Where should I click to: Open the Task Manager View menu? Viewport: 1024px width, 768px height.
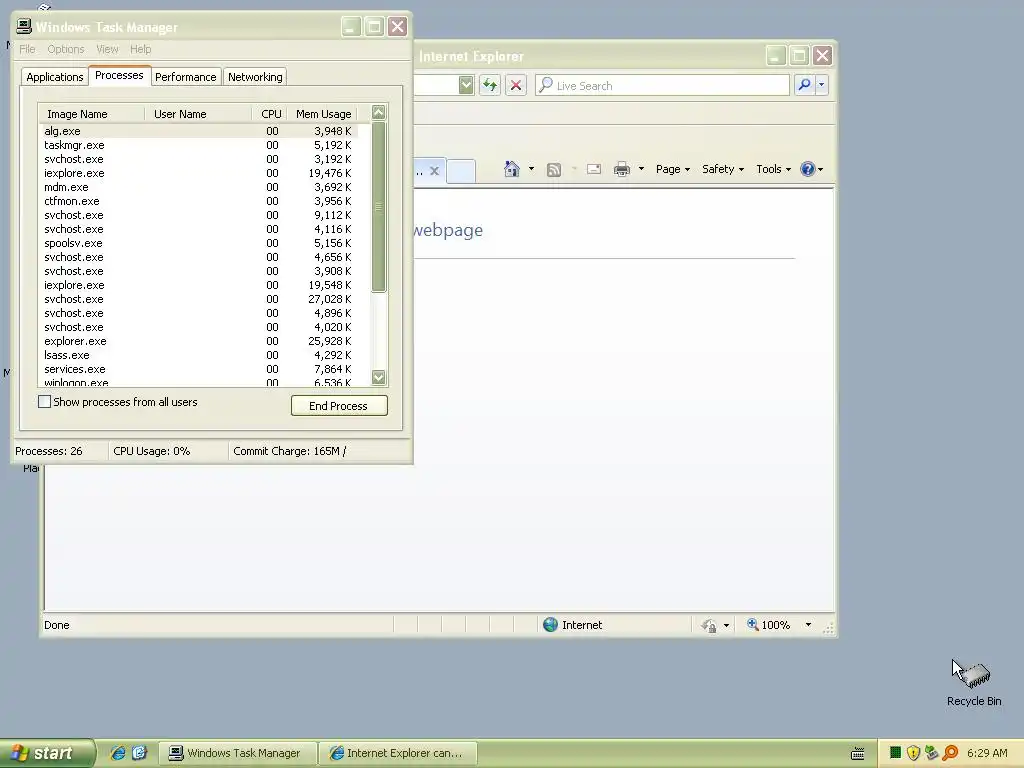click(x=107, y=49)
